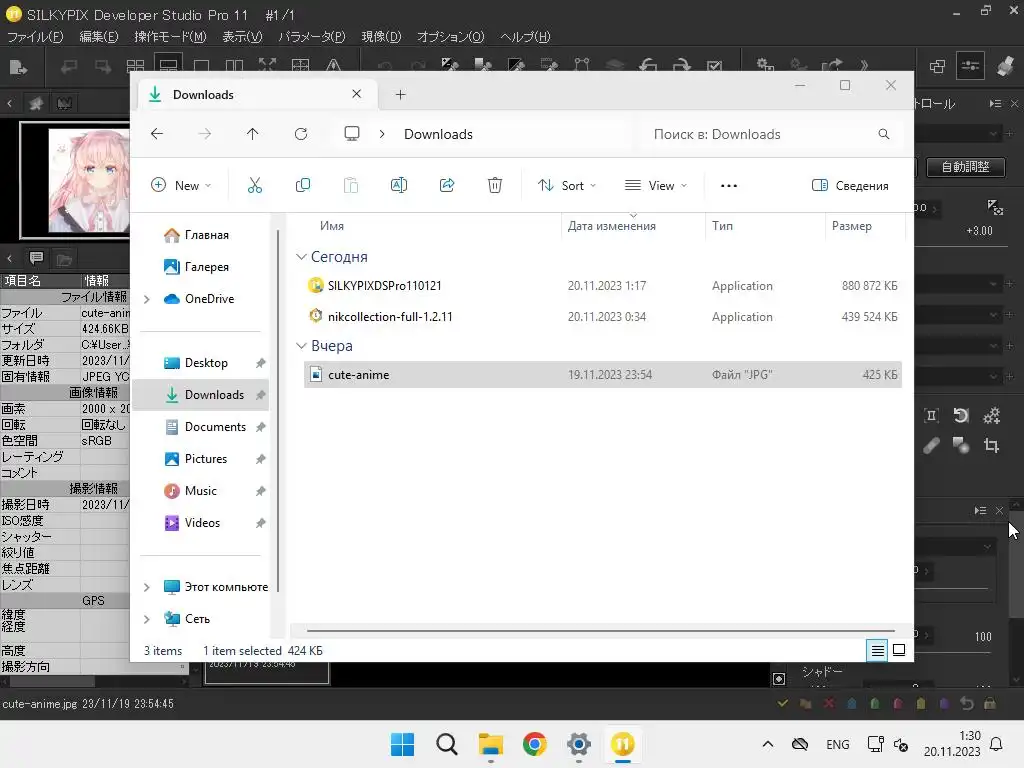Click the Copy icon in Explorer toolbar

click(302, 185)
